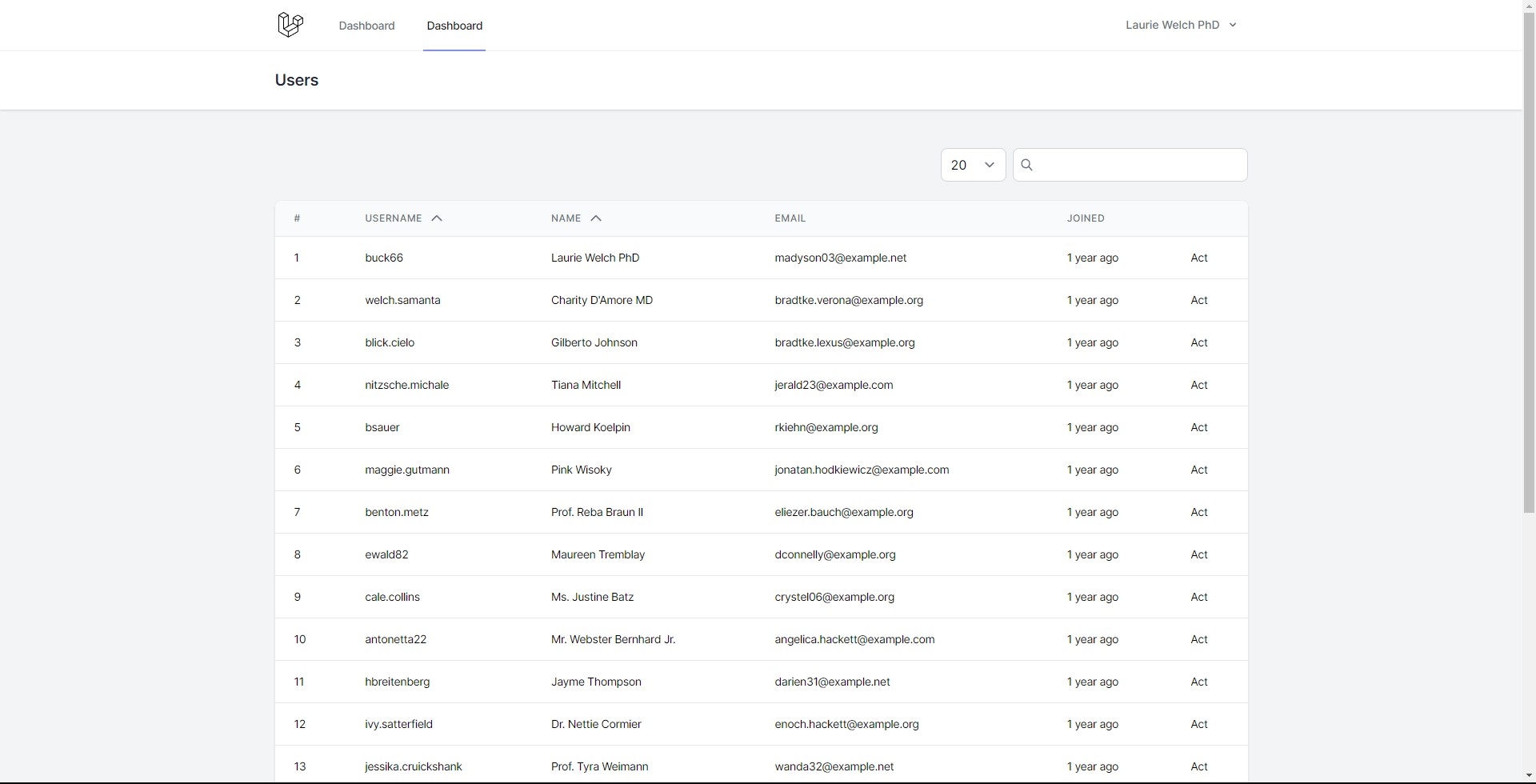1536x784 pixels.
Task: Open the Laurie Welch PhD user menu
Action: pyautogui.click(x=1181, y=25)
